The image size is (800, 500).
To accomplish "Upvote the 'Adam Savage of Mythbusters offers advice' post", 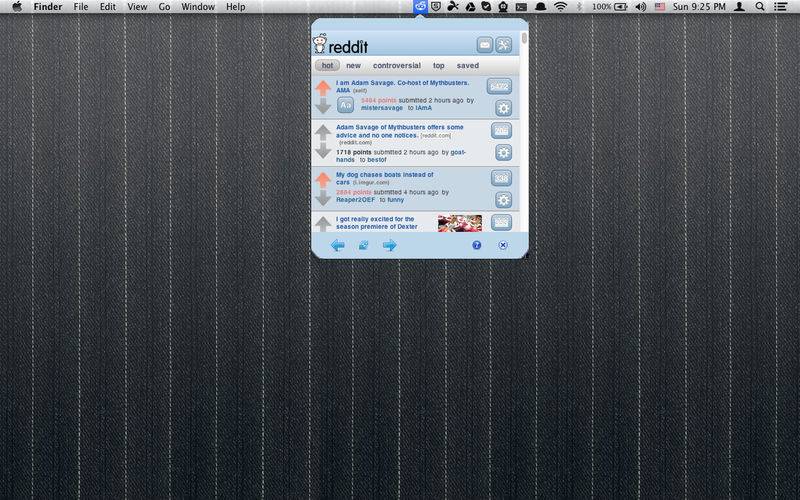I will pos(322,133).
